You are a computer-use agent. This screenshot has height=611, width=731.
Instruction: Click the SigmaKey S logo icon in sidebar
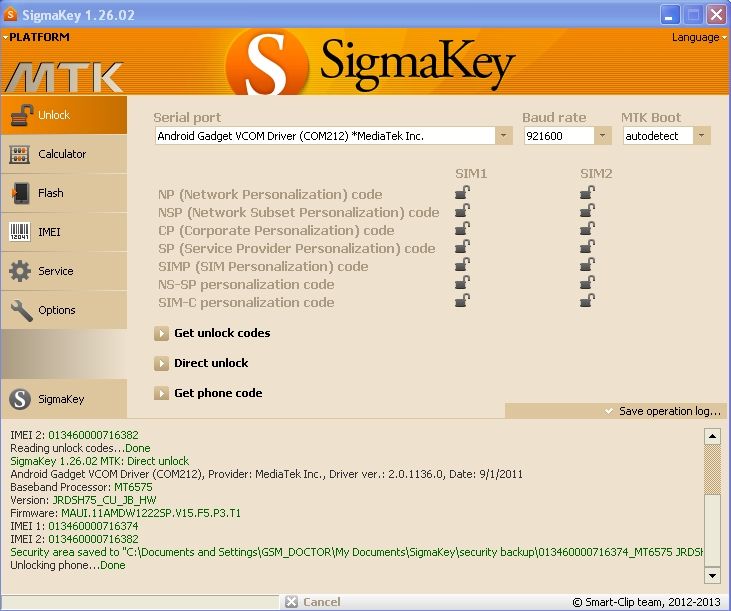pyautogui.click(x=20, y=399)
